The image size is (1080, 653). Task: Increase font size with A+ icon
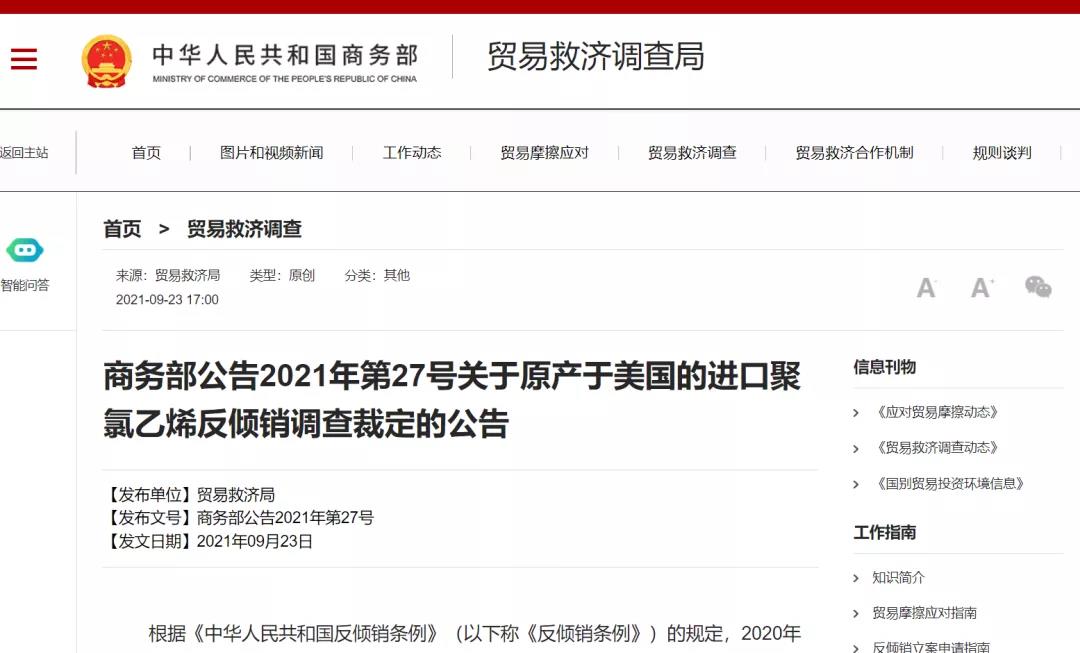(982, 287)
